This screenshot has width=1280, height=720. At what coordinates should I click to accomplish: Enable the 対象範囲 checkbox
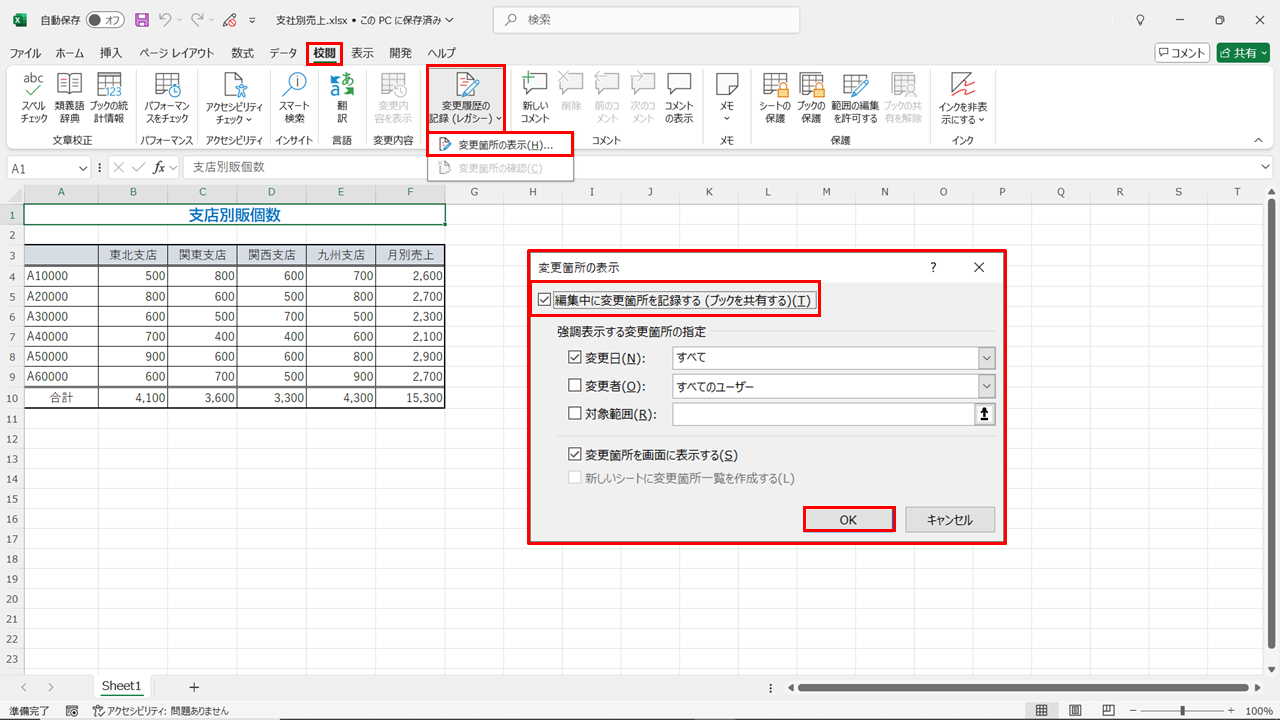pos(574,414)
